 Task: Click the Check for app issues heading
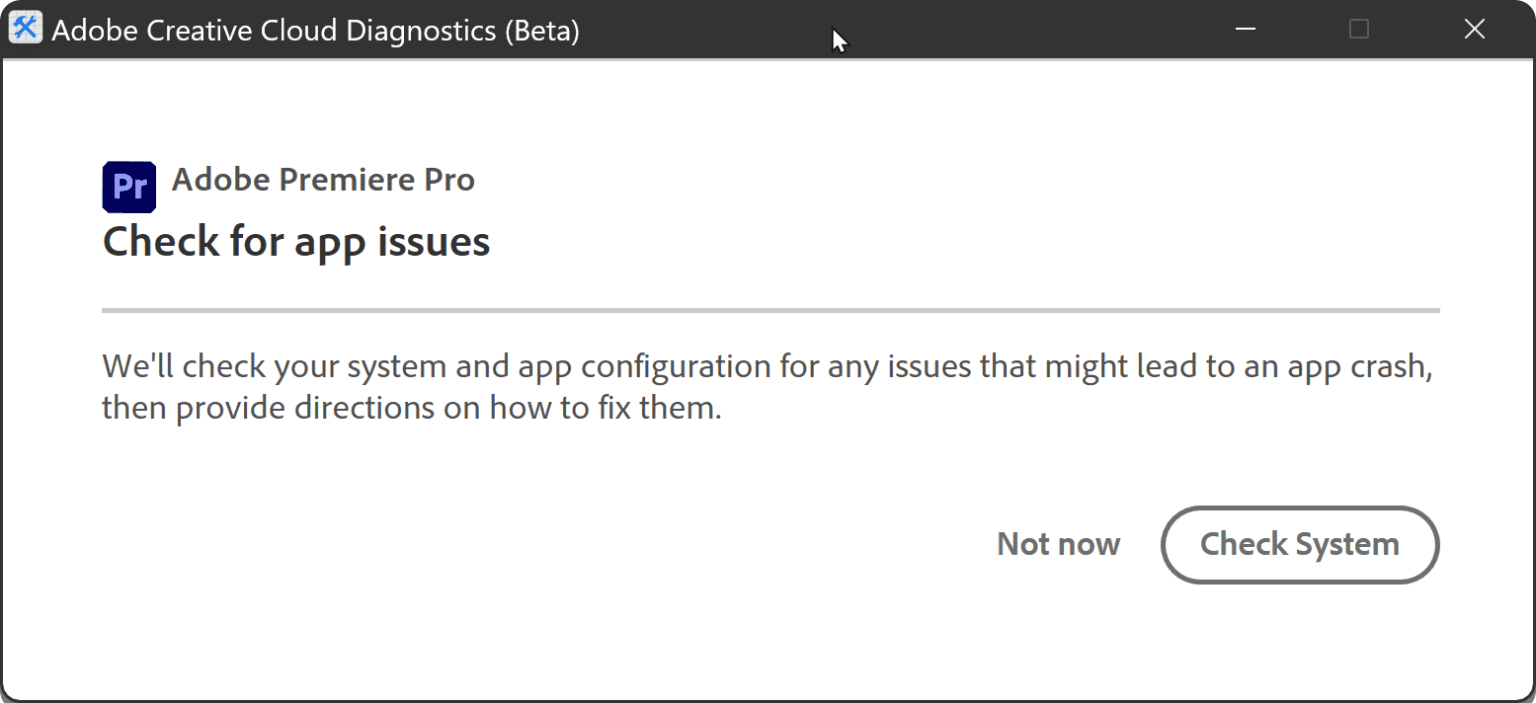coord(295,241)
